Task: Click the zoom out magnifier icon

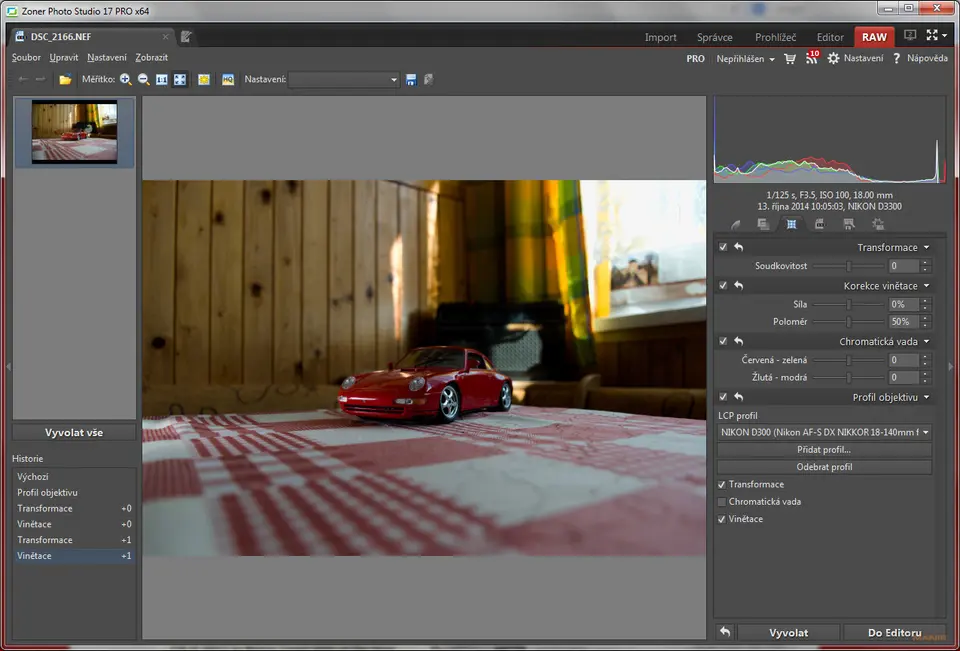Action: click(144, 79)
